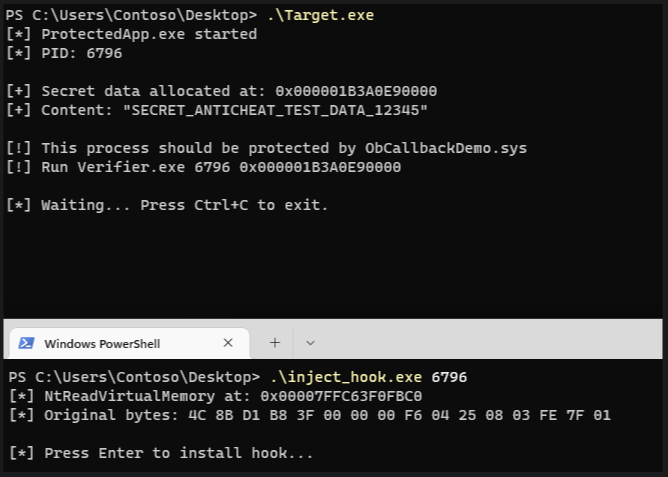Click the NtReadVirtualMemory address 0x00007FFC63F0FBC0
The height and width of the screenshot is (477, 668).
coord(340,396)
